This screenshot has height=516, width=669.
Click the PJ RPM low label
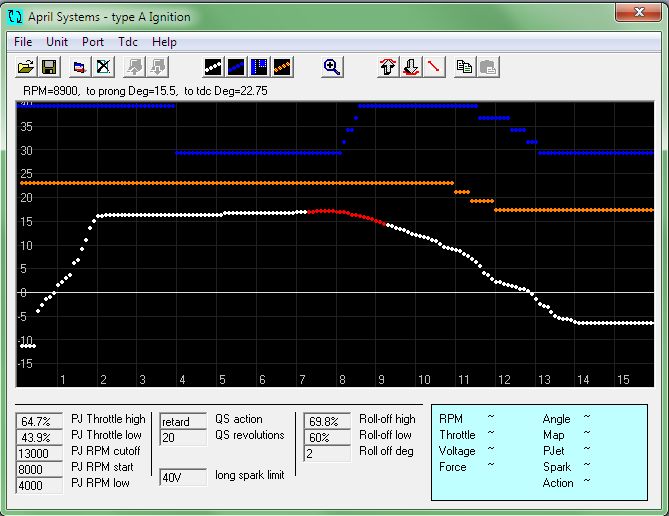pyautogui.click(x=100, y=483)
